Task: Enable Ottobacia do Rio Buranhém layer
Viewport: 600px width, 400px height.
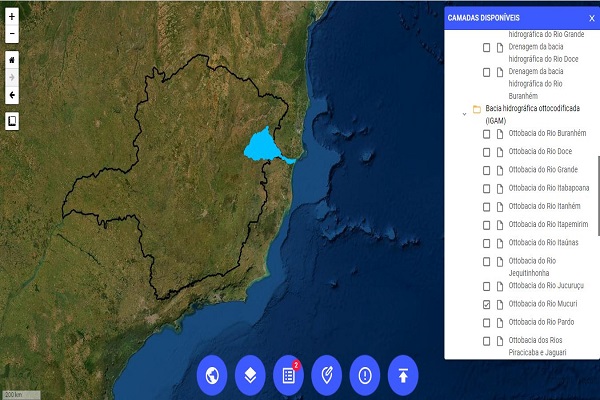Action: click(486, 134)
